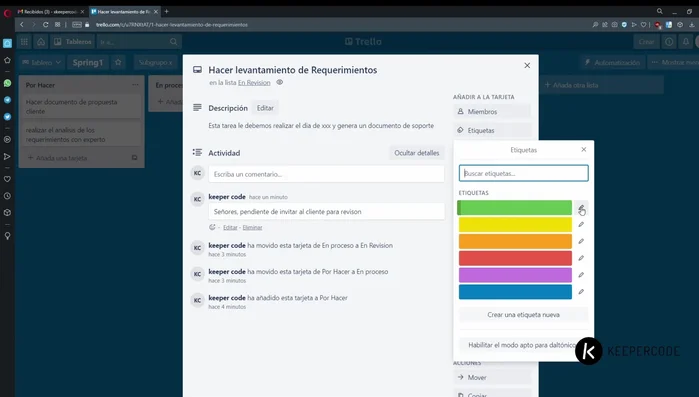The image size is (699, 397).
Task: Open the Miembros button
Action: [x=493, y=112]
